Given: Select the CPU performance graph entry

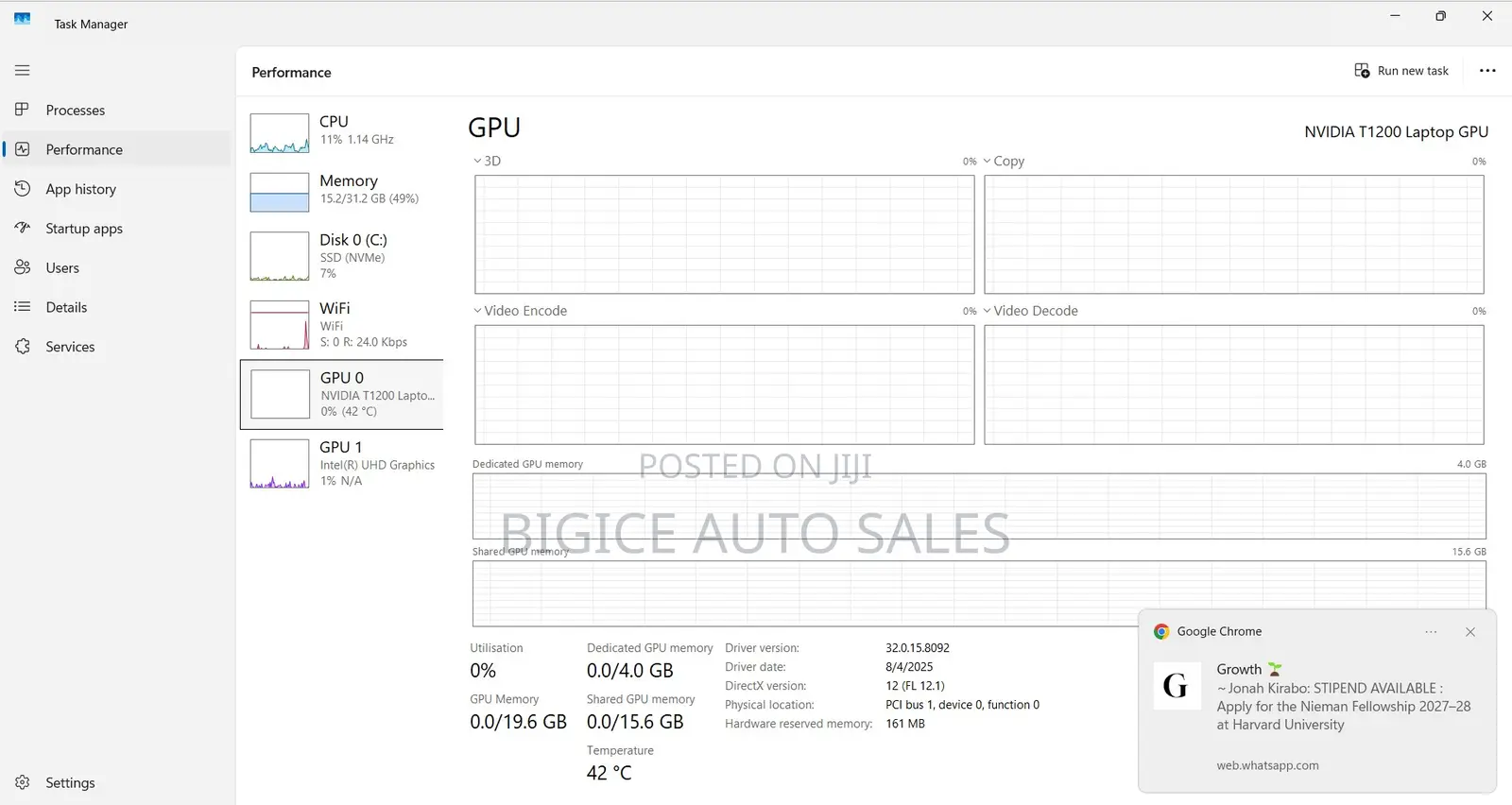Looking at the screenshot, I should pos(342,133).
